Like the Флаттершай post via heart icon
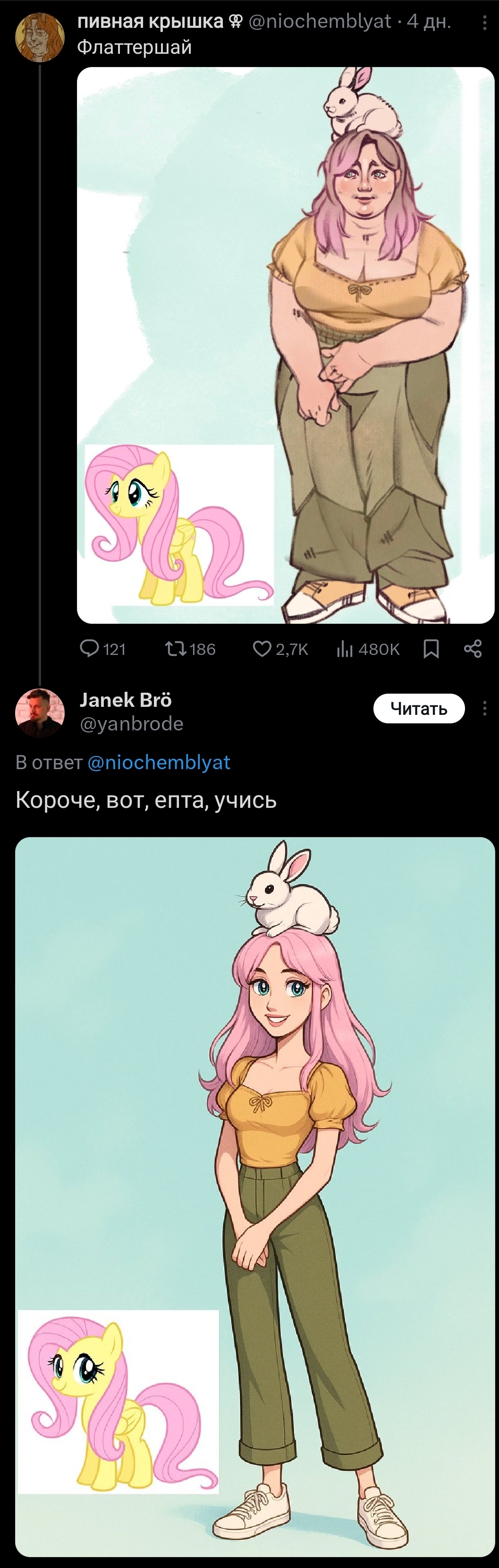The image size is (499, 1568). 280,649
